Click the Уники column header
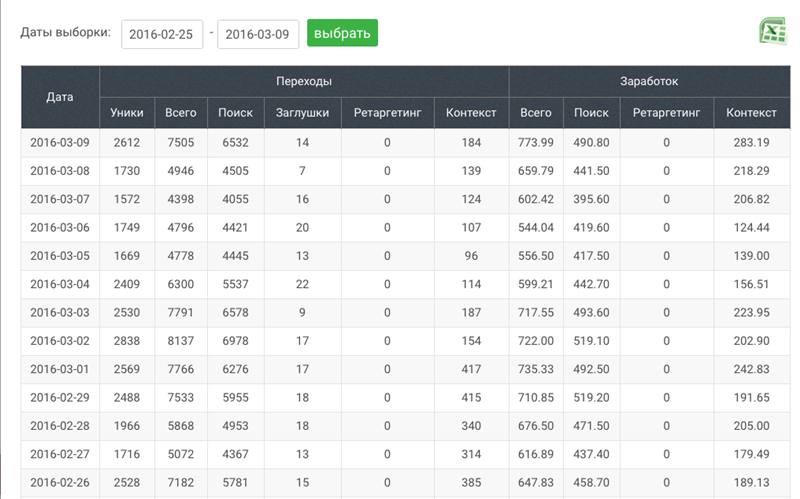Viewport: 800px width, 499px height. 127,113
